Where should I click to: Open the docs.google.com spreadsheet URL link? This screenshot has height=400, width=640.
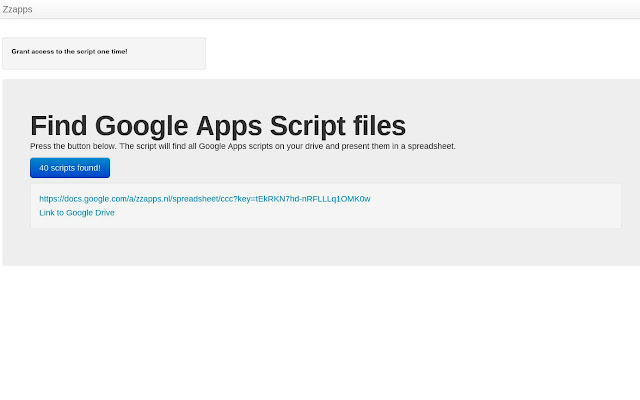coord(205,199)
